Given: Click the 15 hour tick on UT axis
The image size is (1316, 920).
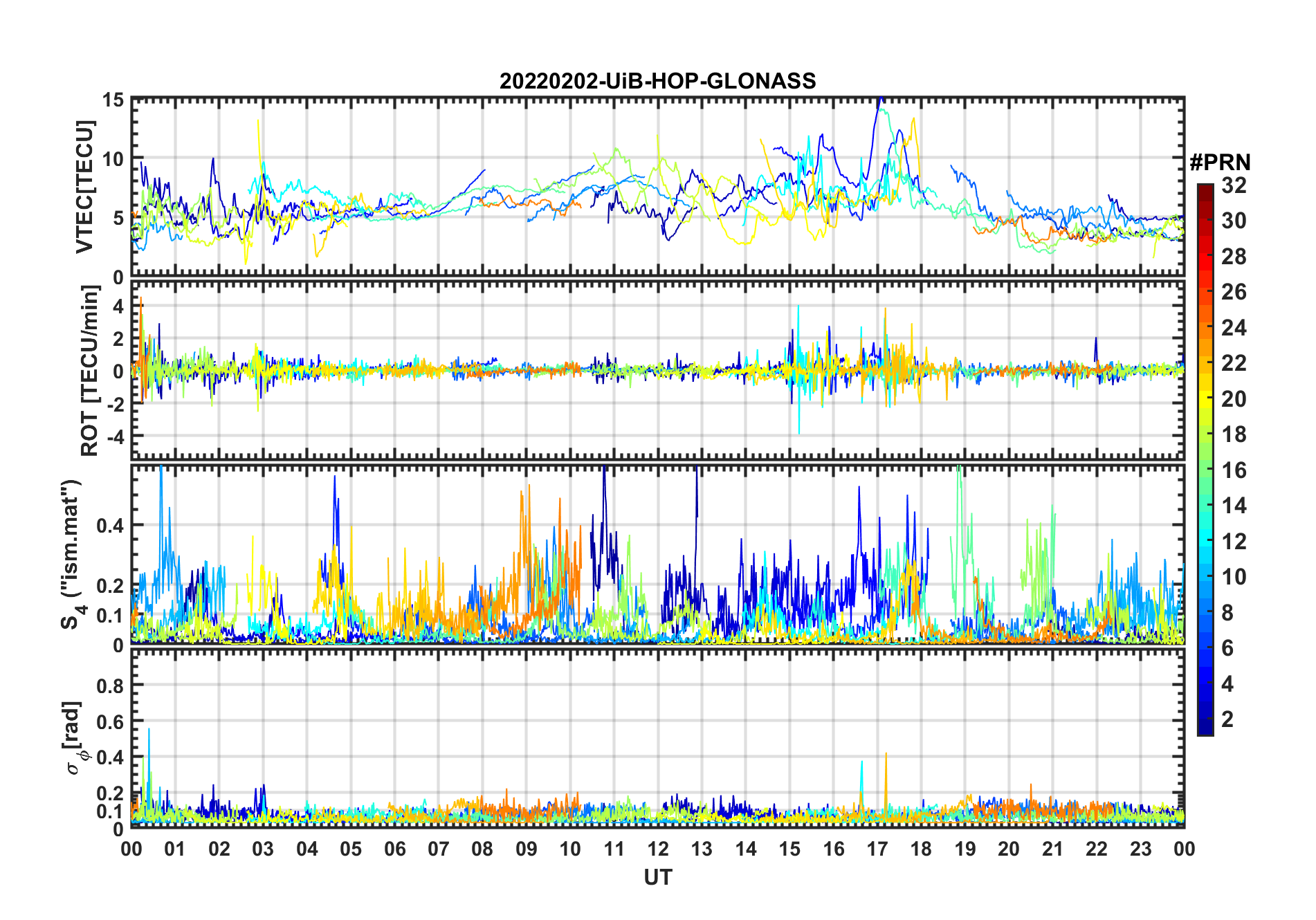Looking at the screenshot, I should tap(789, 849).
